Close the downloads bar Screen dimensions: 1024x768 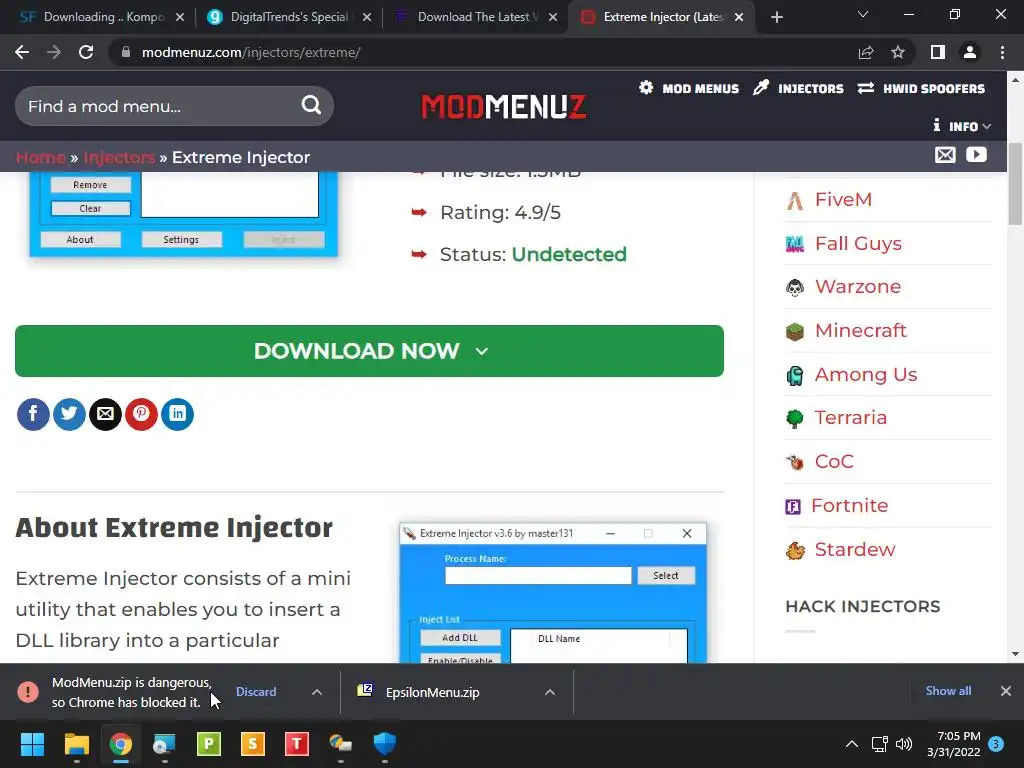pos(1006,691)
